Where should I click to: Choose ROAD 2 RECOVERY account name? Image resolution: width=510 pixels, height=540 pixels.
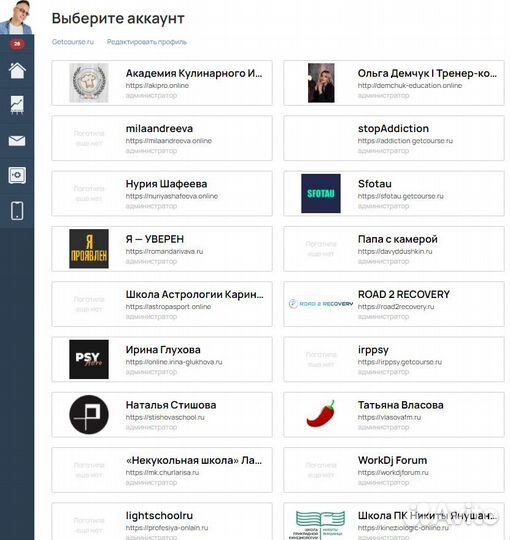[x=404, y=294]
